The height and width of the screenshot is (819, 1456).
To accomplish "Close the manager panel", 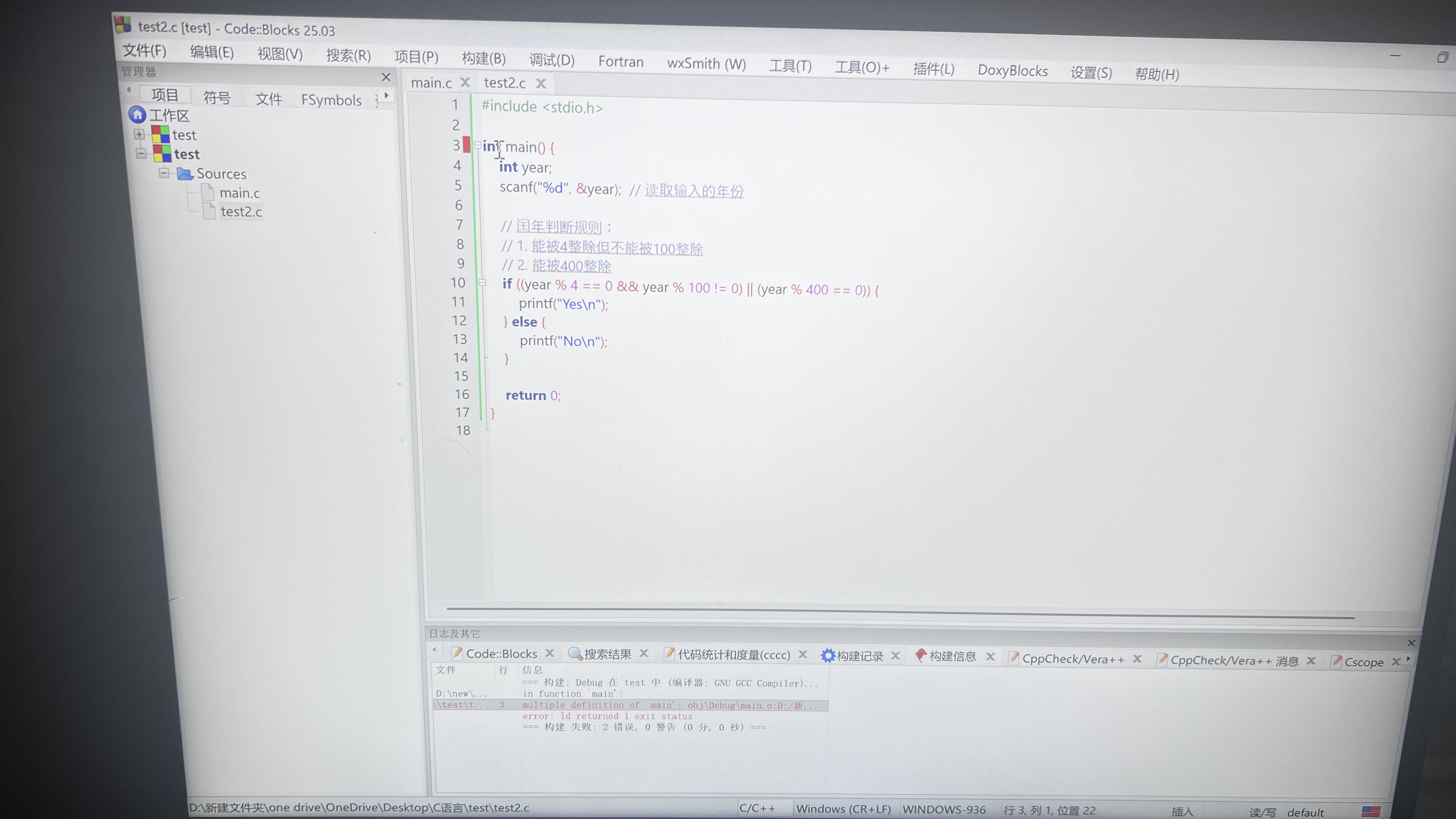I will (x=386, y=77).
